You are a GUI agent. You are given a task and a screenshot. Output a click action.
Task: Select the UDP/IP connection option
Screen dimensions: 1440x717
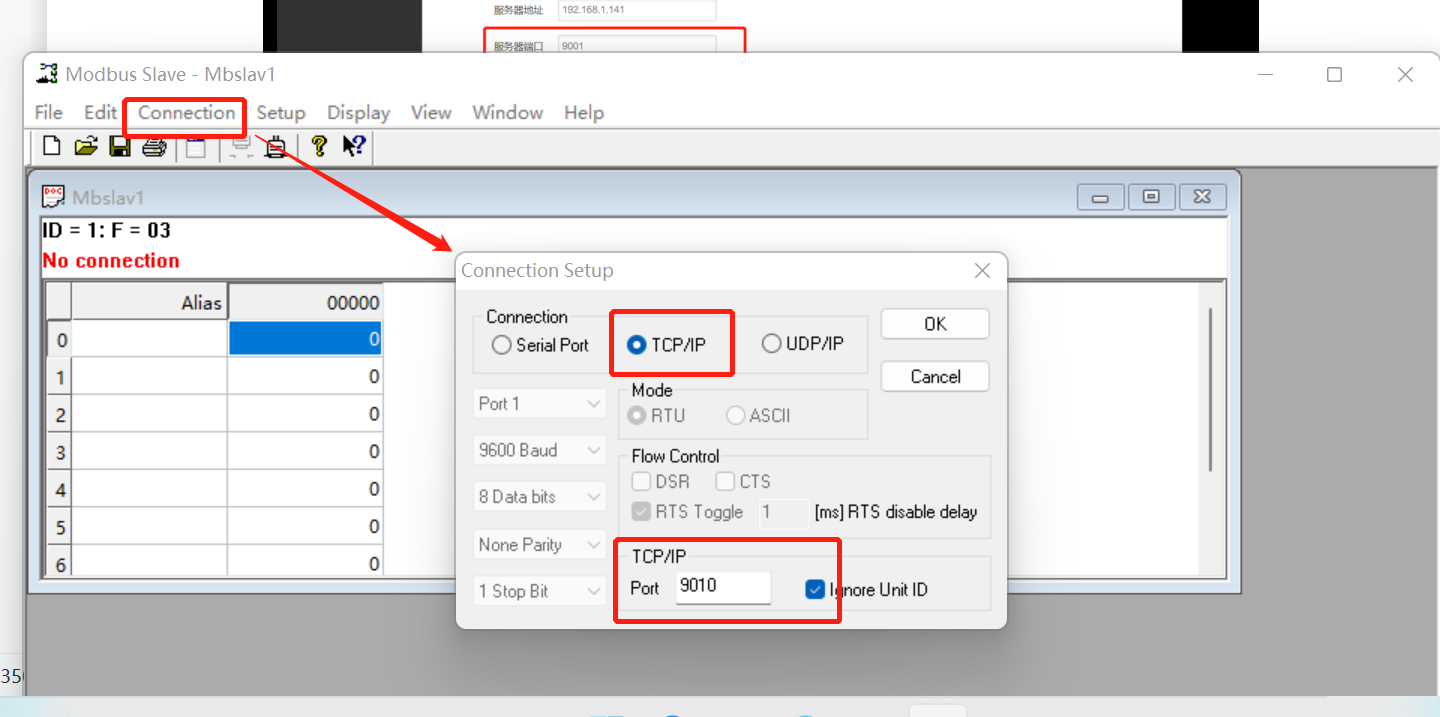[771, 344]
